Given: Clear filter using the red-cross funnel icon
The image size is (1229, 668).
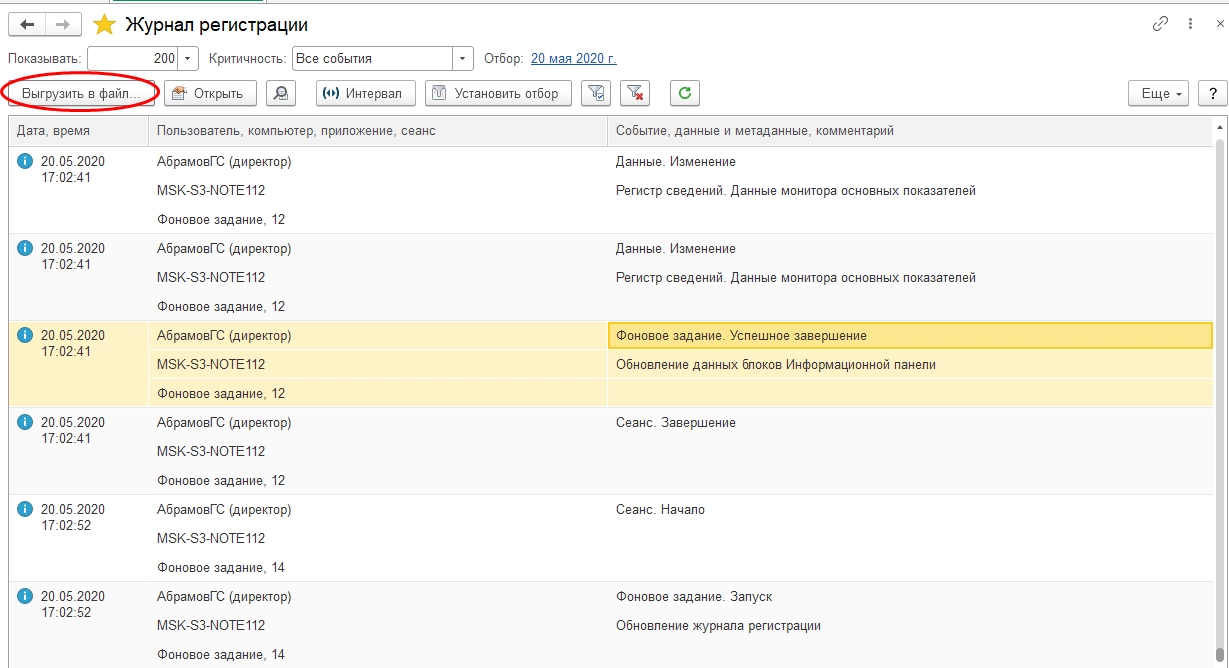Looking at the screenshot, I should tap(635, 93).
